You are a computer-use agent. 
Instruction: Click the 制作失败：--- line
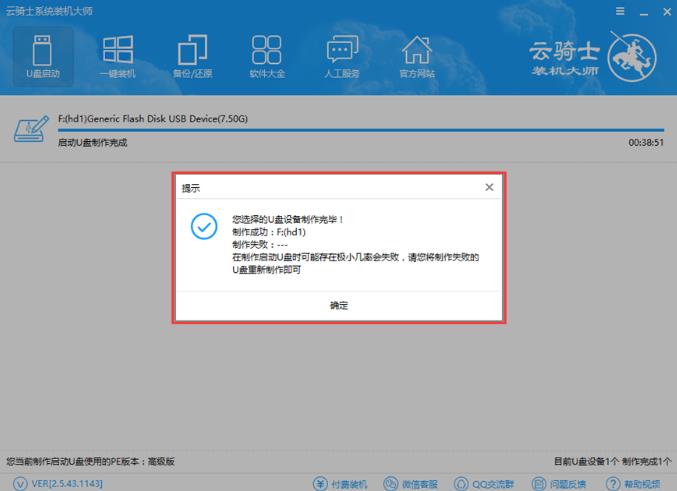pos(260,245)
